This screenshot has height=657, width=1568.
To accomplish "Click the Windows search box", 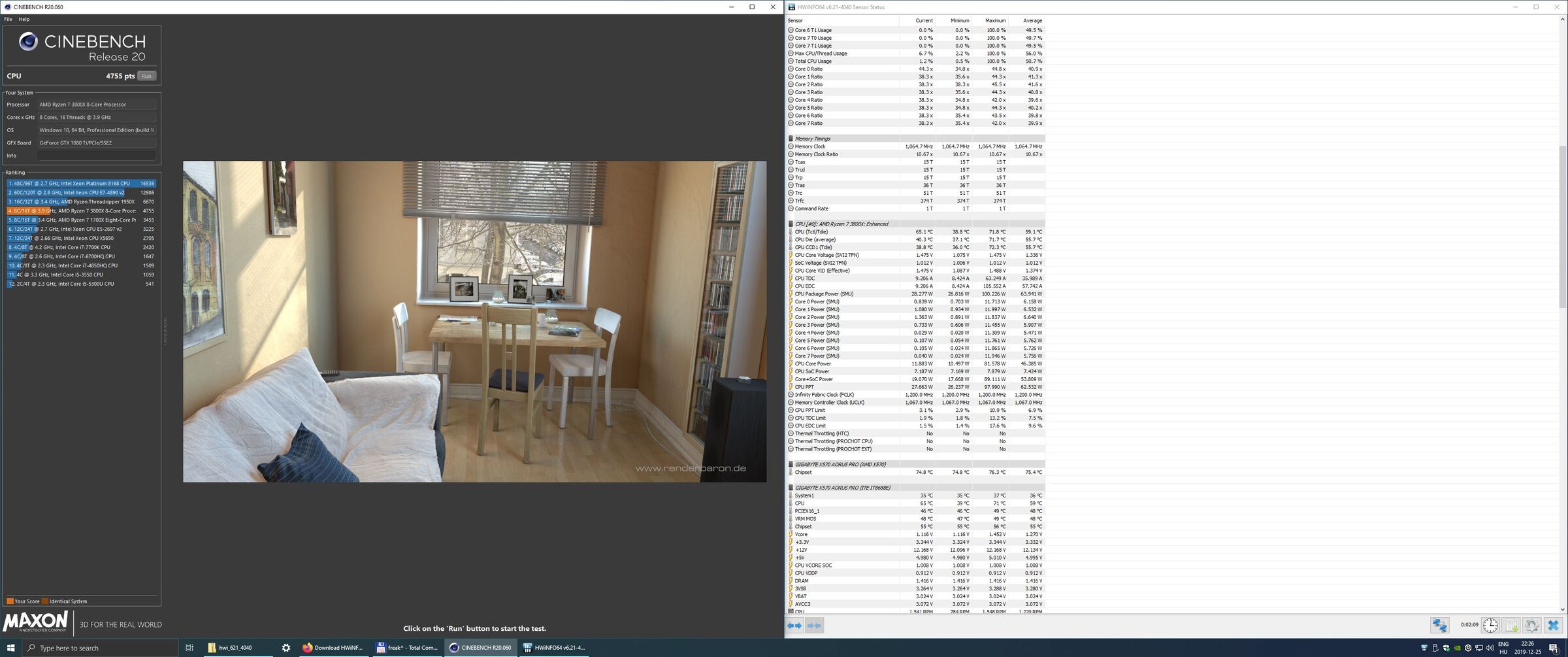I will 100,648.
